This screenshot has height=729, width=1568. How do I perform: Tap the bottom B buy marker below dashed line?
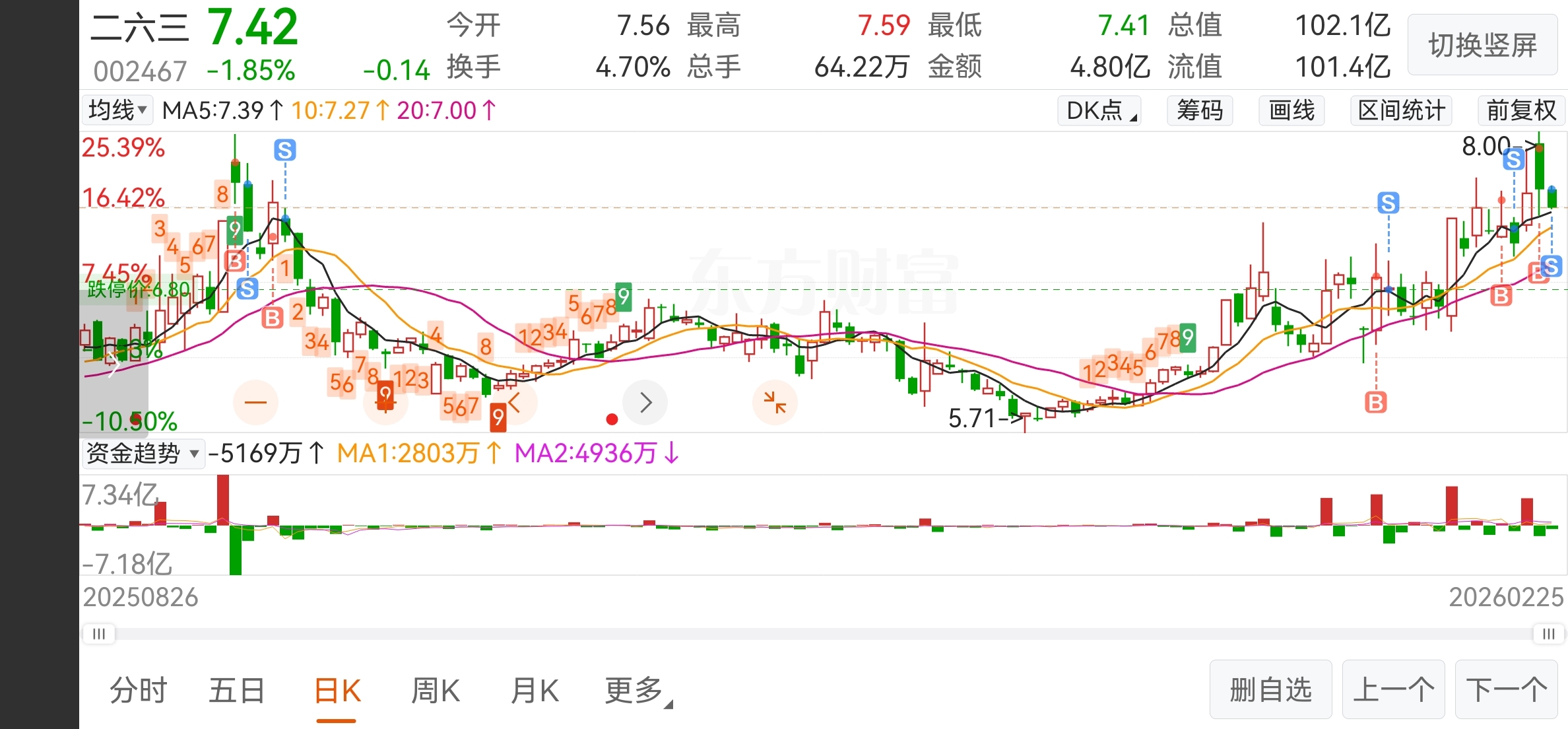tap(1376, 401)
